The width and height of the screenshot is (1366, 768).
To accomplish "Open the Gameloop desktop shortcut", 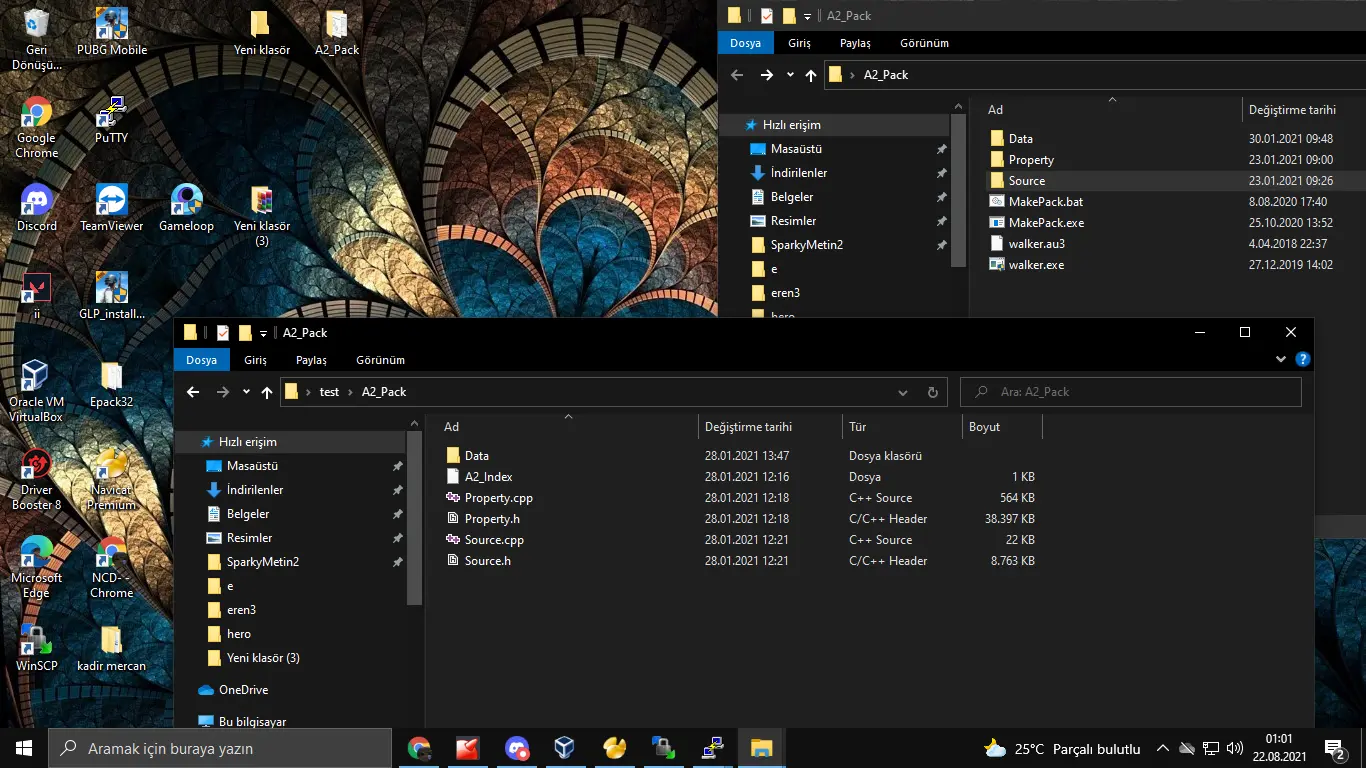I will [187, 201].
